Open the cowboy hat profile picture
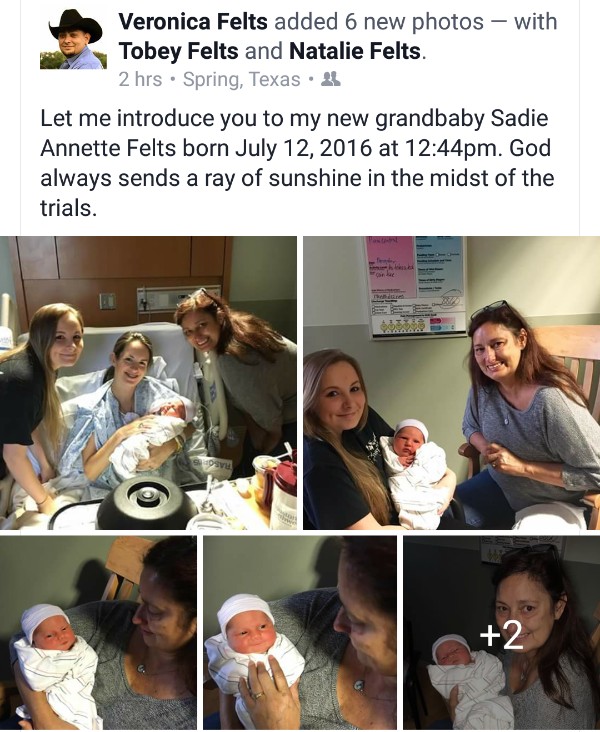This screenshot has height=732, width=600. pyautogui.click(x=73, y=39)
